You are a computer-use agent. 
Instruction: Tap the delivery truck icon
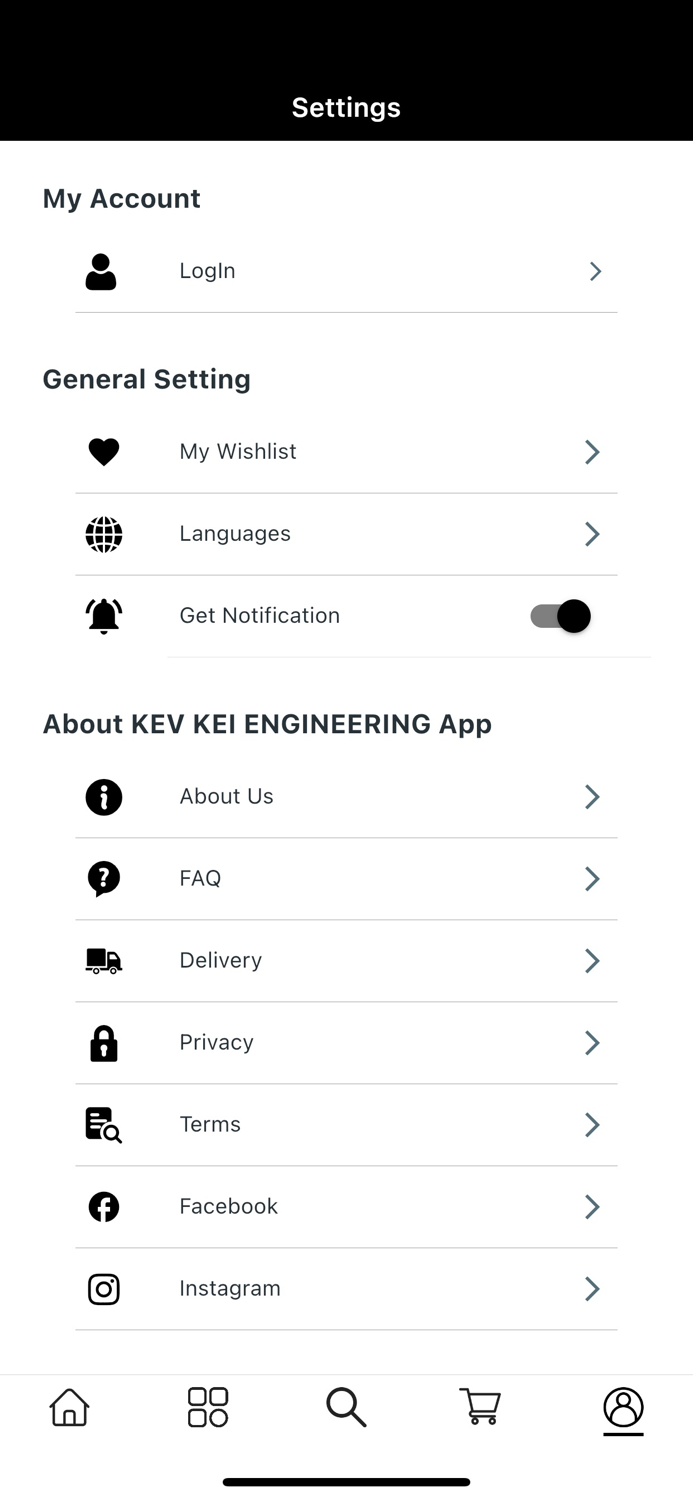click(x=104, y=960)
